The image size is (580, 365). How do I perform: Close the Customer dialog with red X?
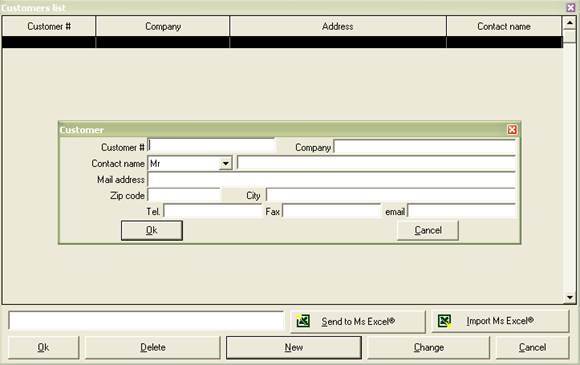coord(512,129)
